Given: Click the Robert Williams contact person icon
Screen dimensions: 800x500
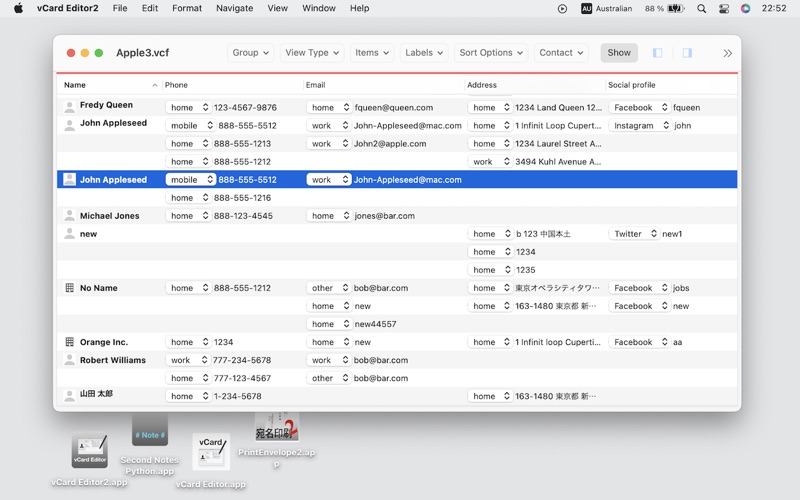Looking at the screenshot, I should coord(69,360).
